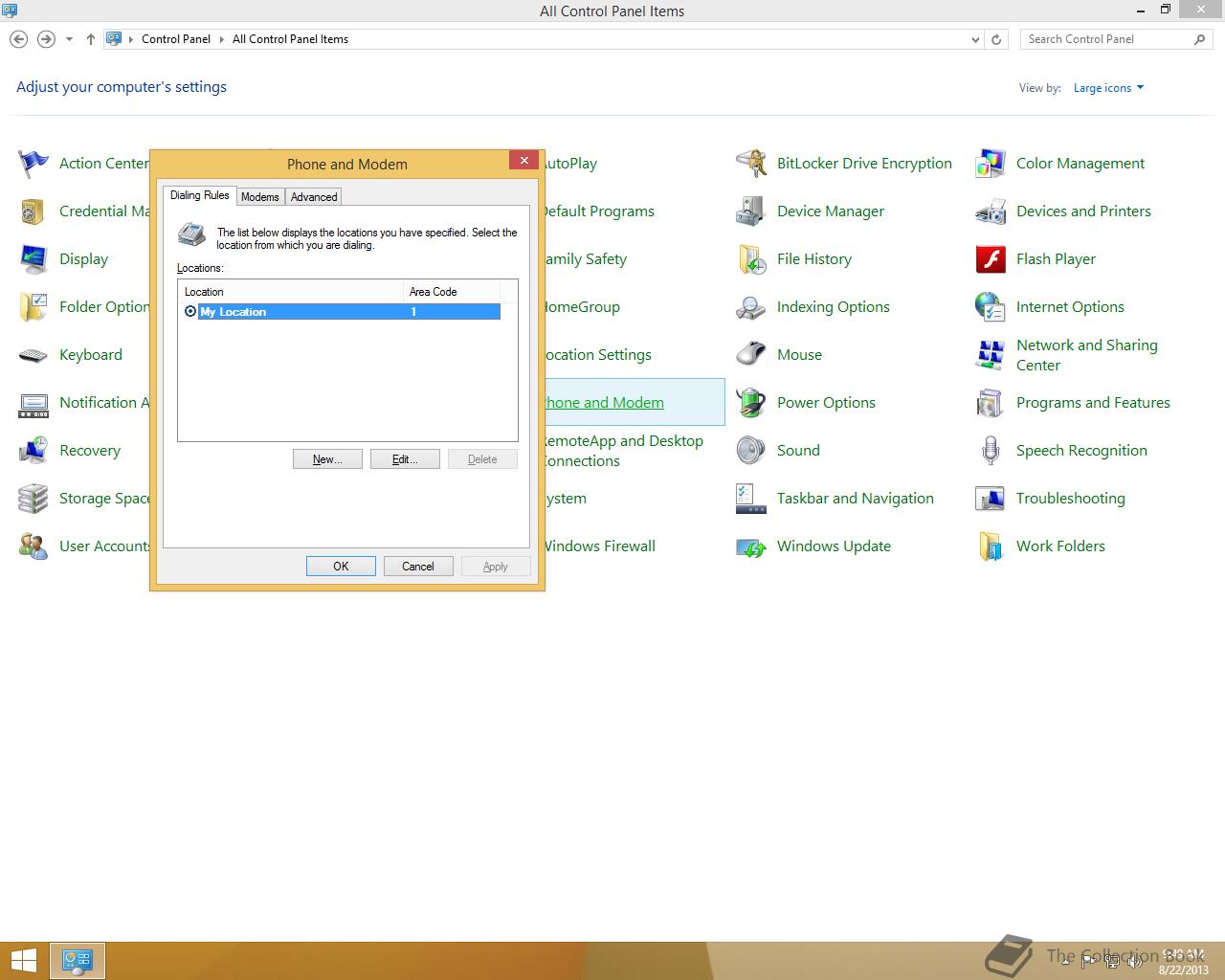Select the My Location radio button
Image resolution: width=1225 pixels, height=980 pixels.
pos(190,312)
